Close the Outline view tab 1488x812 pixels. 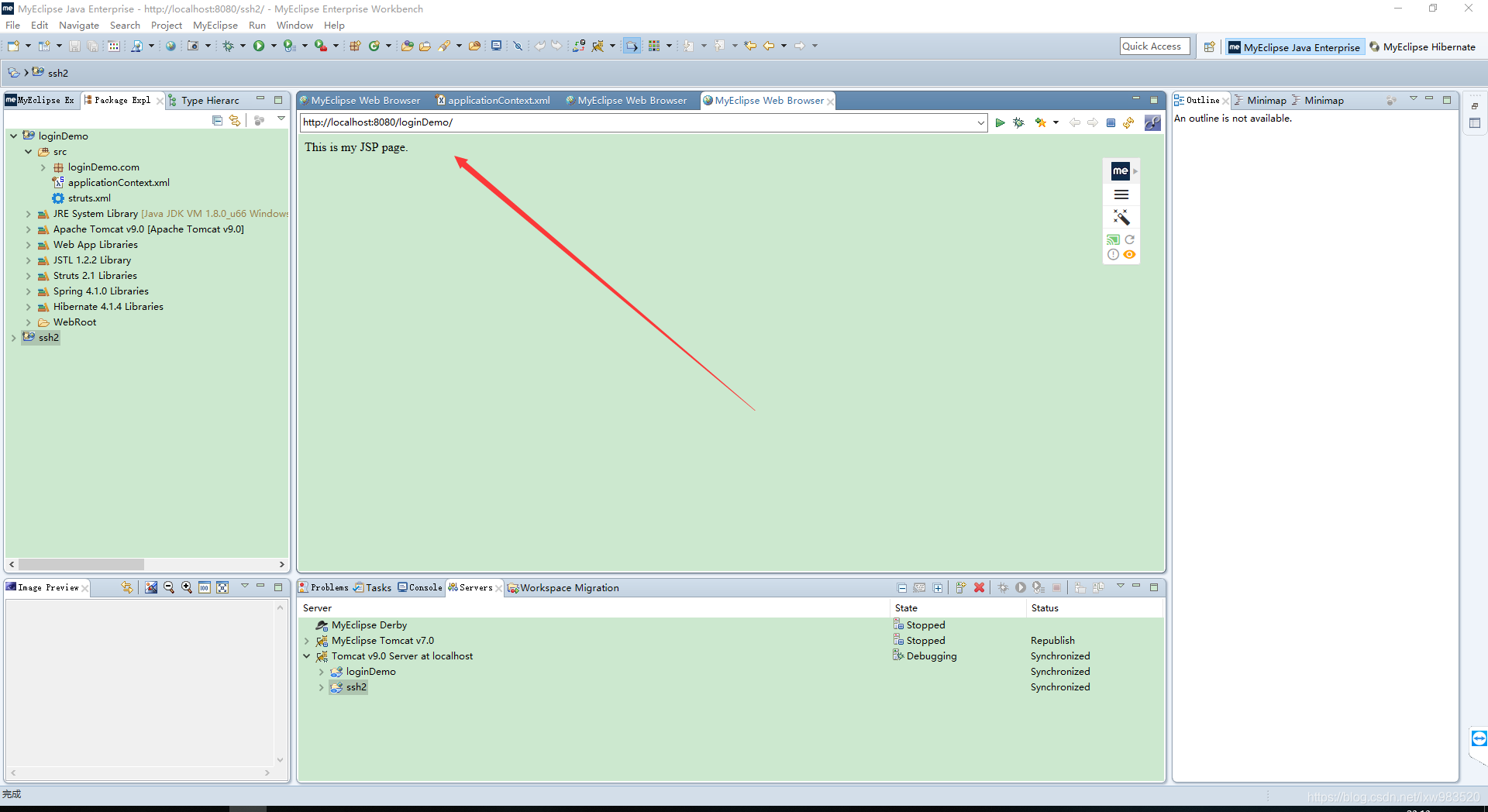1224,101
